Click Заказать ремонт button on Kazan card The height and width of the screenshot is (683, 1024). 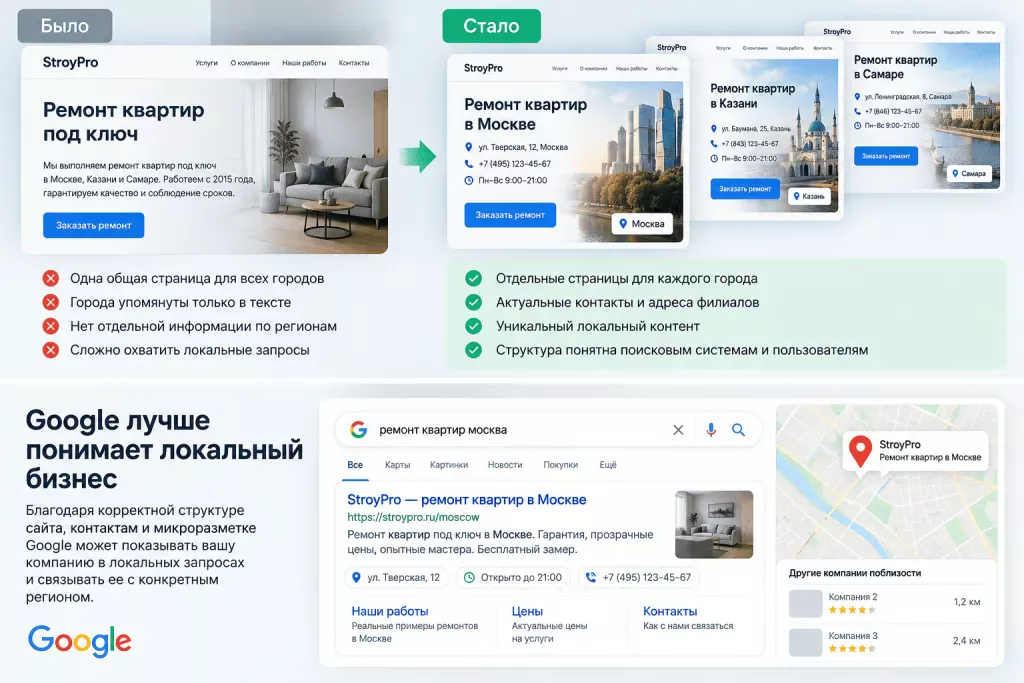coord(745,189)
